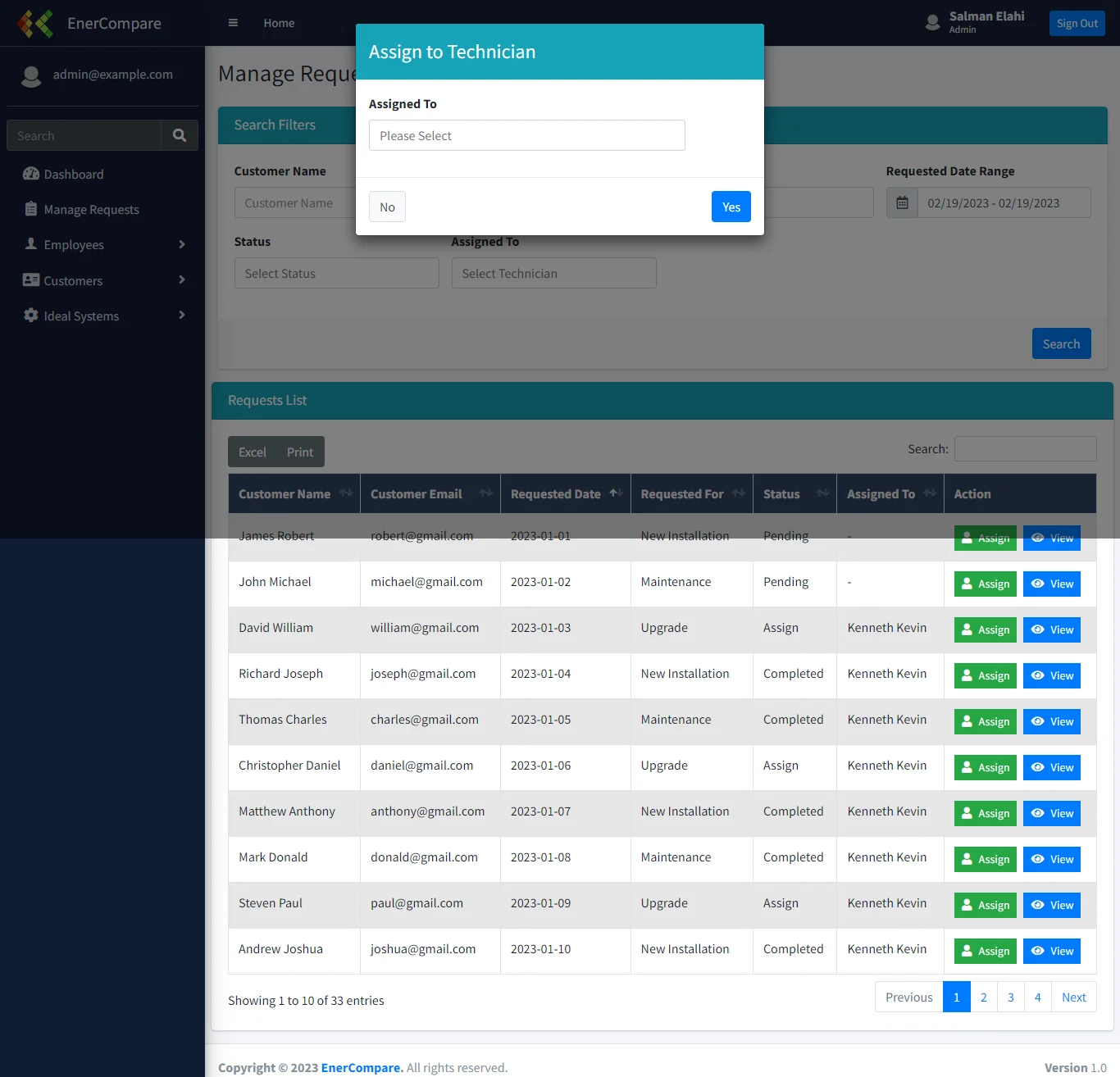Click the user avatar icon next to Salman Elahi

point(932,22)
